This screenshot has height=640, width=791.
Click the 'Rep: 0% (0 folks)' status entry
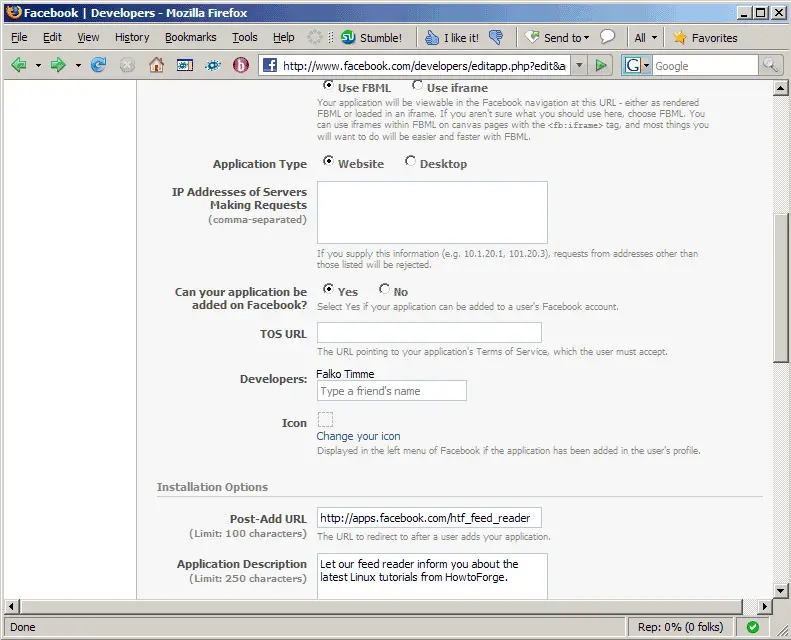tap(680, 627)
